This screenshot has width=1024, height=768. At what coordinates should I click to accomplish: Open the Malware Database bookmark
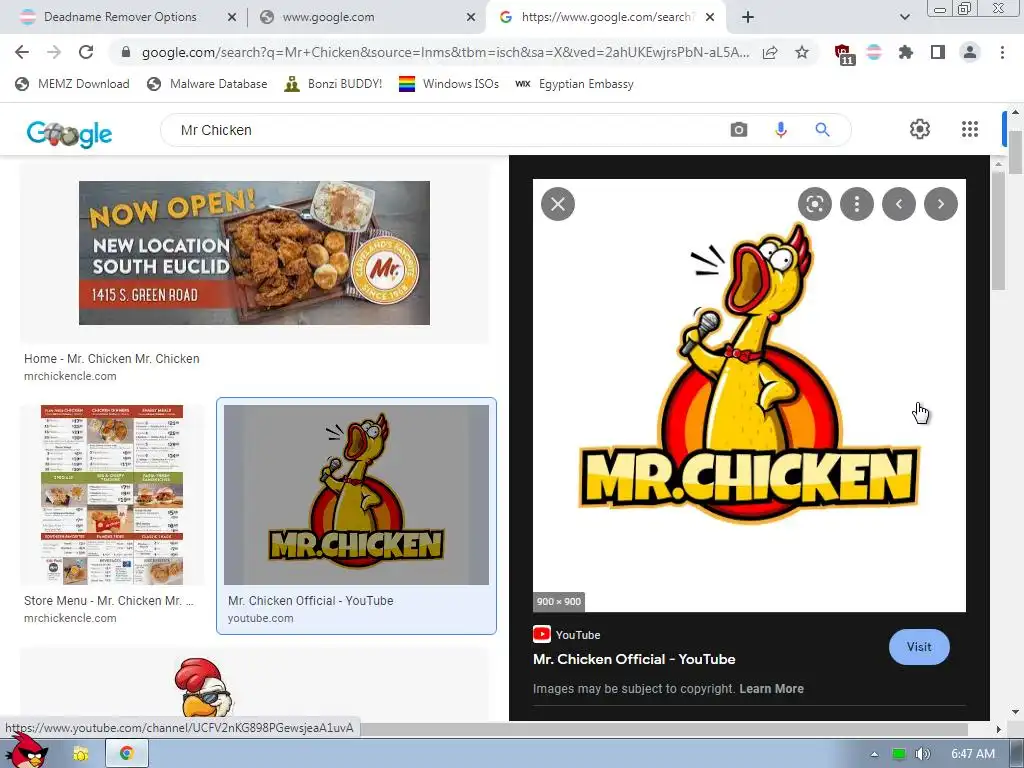click(208, 84)
